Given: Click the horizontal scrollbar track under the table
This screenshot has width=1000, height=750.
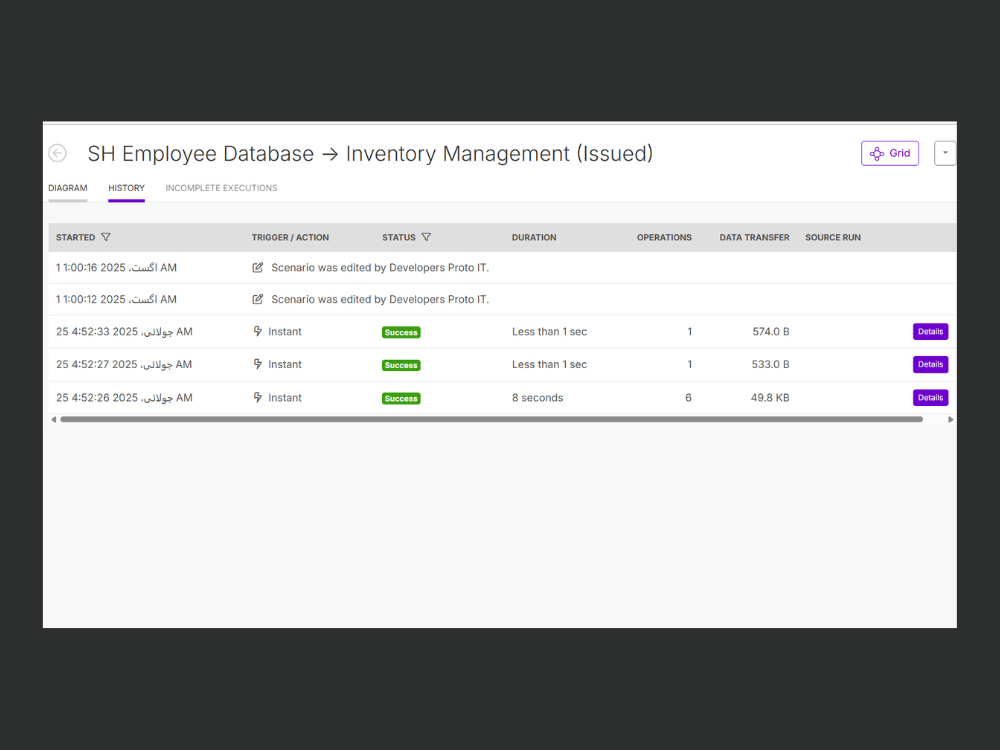Looking at the screenshot, I should click(491, 420).
